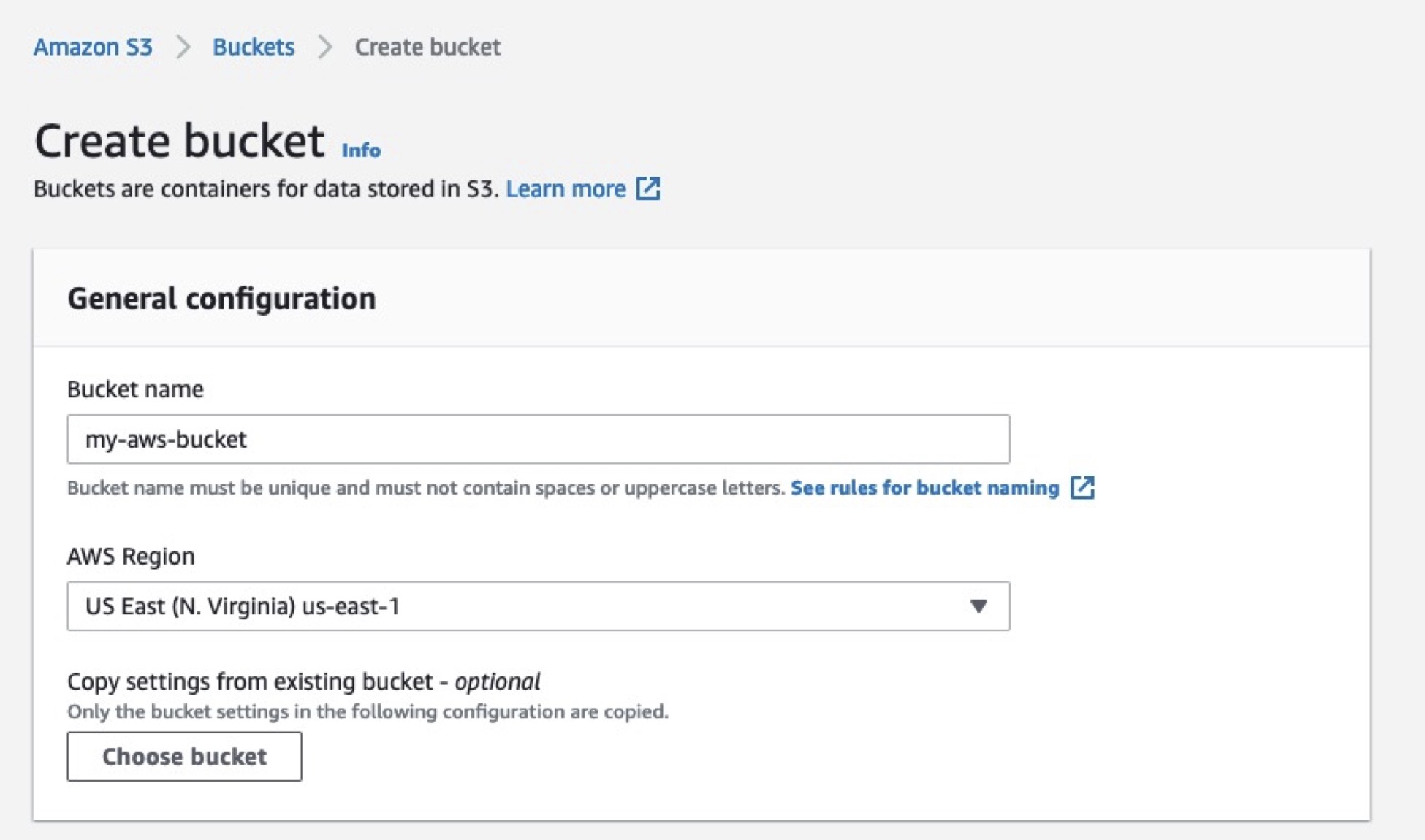Open See rules for bucket naming link
Image resolution: width=1425 pixels, height=840 pixels.
[924, 487]
